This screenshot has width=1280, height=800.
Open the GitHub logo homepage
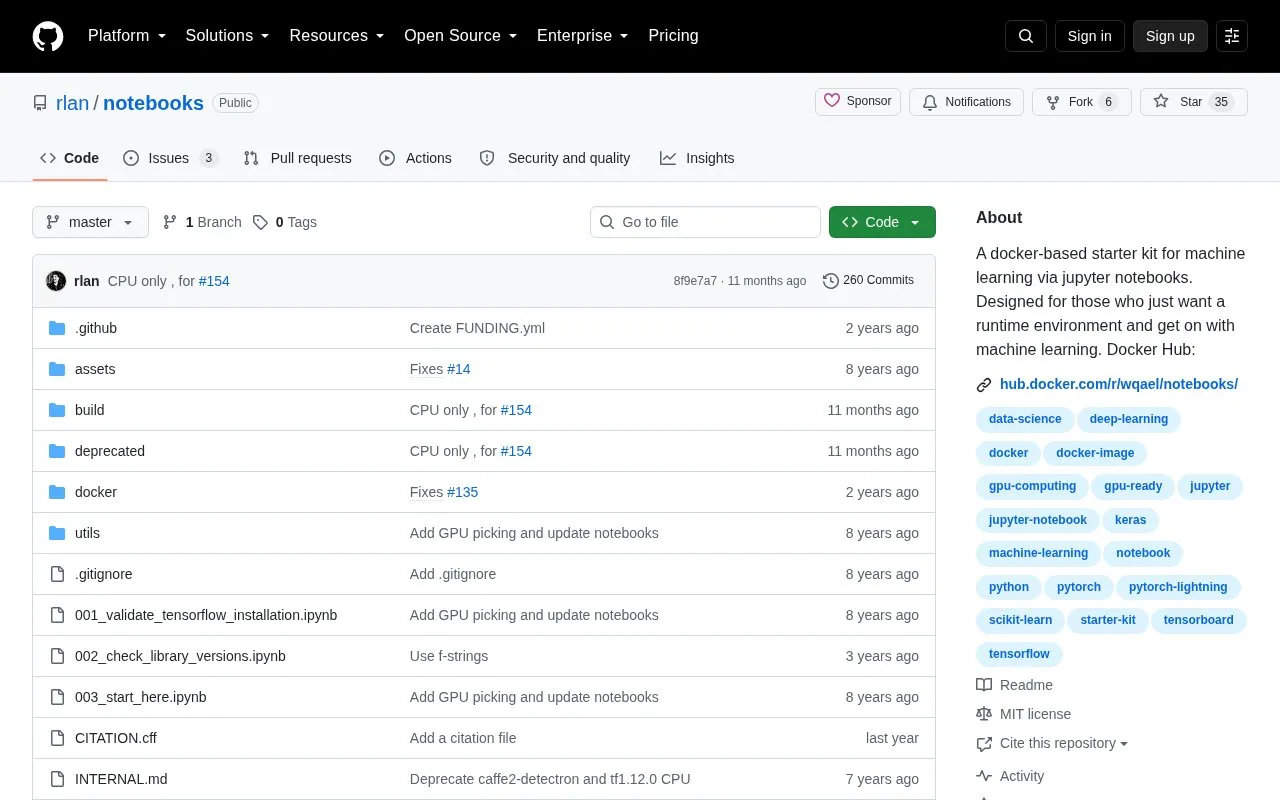48,36
